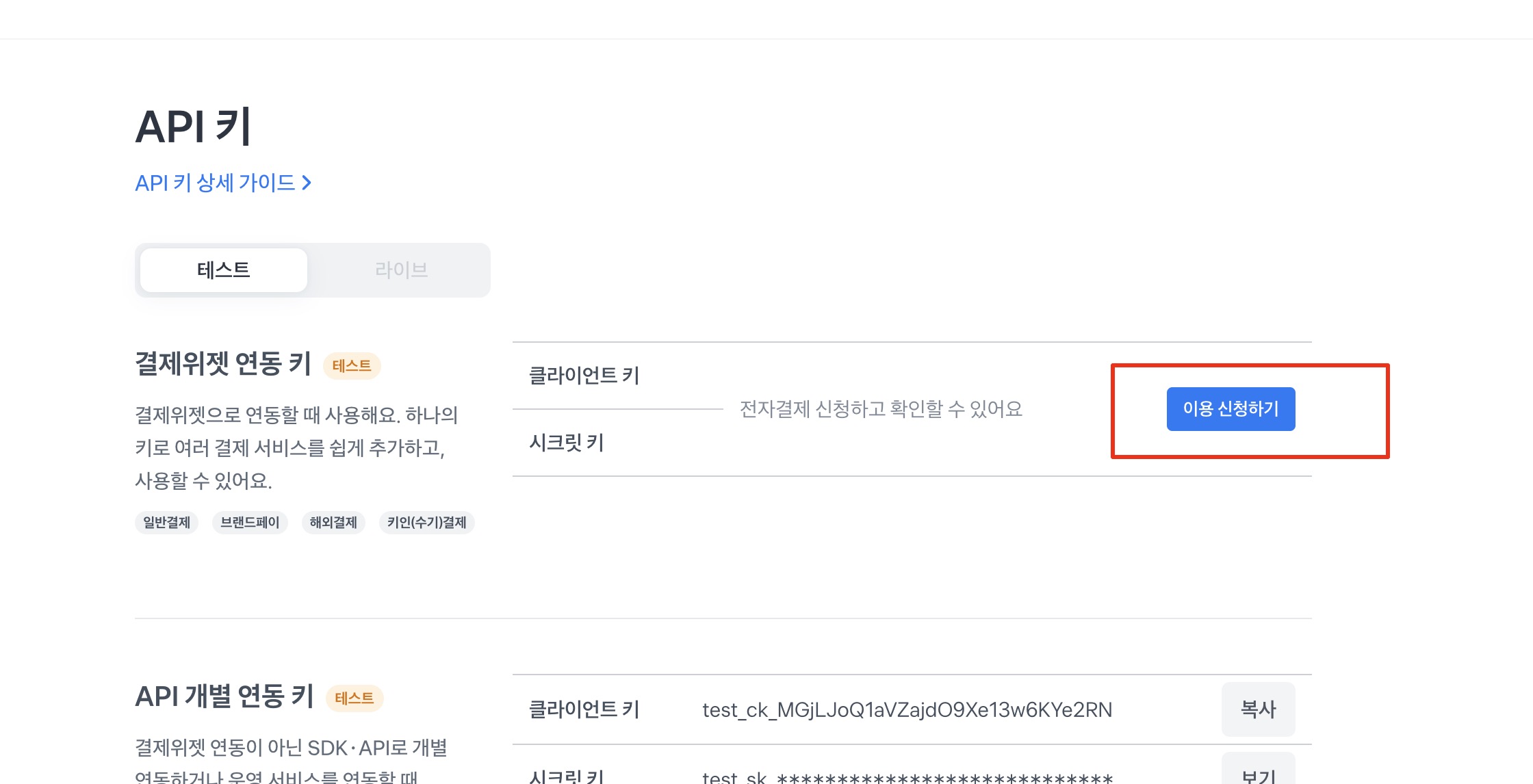
Task: Open the API 키 상세 가이드 link
Action: [215, 183]
